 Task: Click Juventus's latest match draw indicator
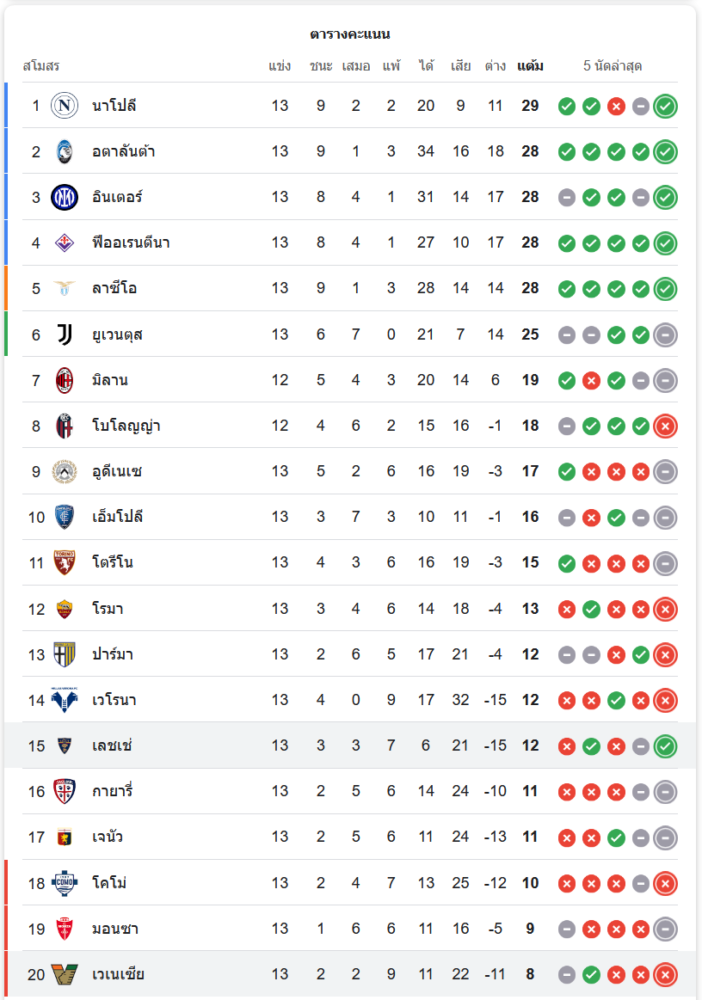tap(665, 335)
